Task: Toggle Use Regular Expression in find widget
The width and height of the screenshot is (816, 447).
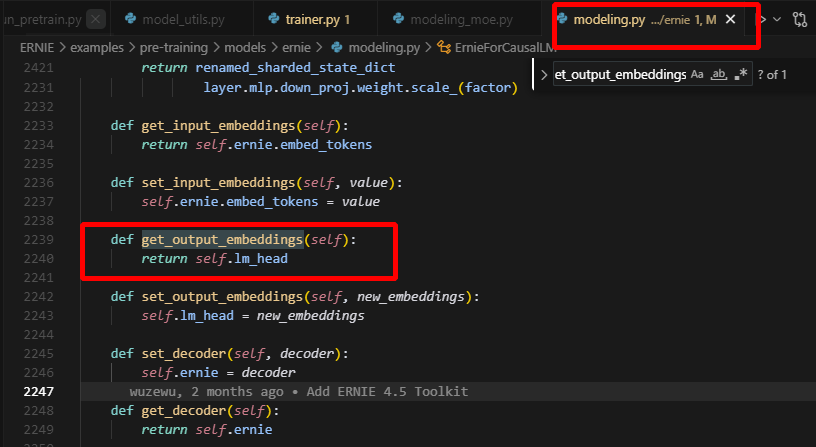Action: coord(740,75)
